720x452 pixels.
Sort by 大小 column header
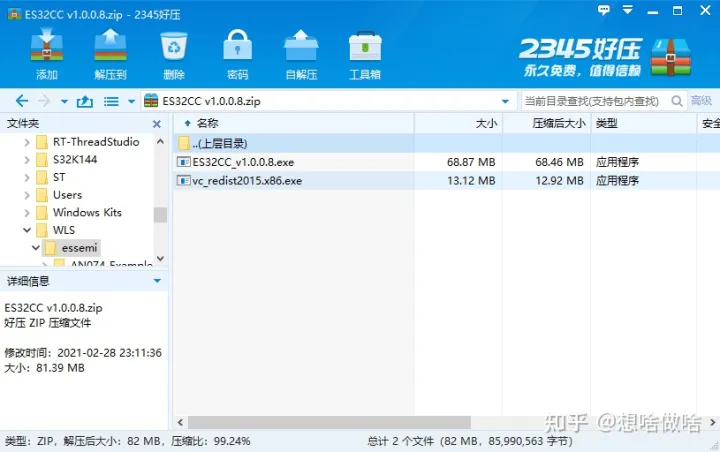458,123
